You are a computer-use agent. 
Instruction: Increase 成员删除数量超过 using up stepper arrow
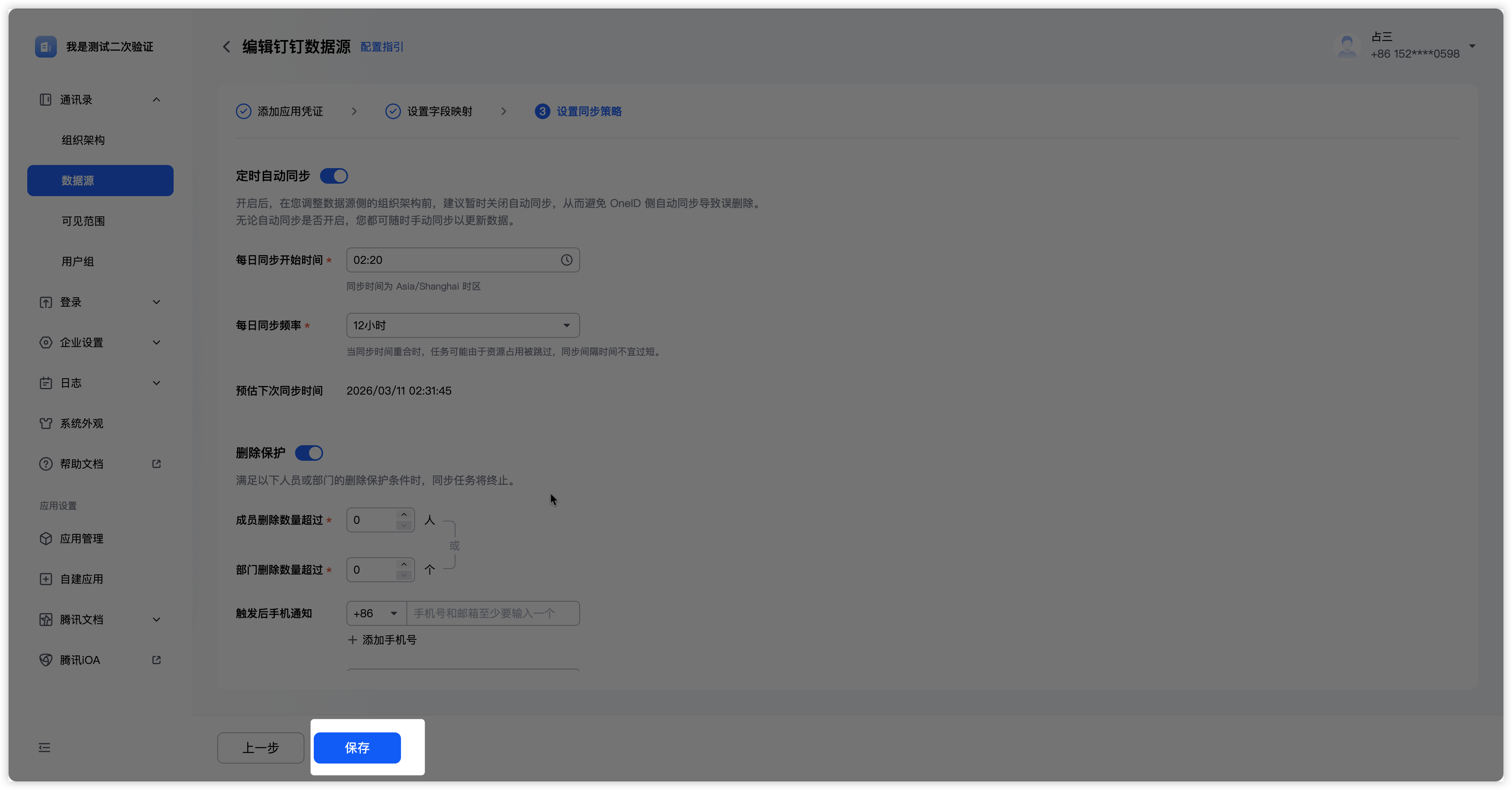(x=404, y=515)
